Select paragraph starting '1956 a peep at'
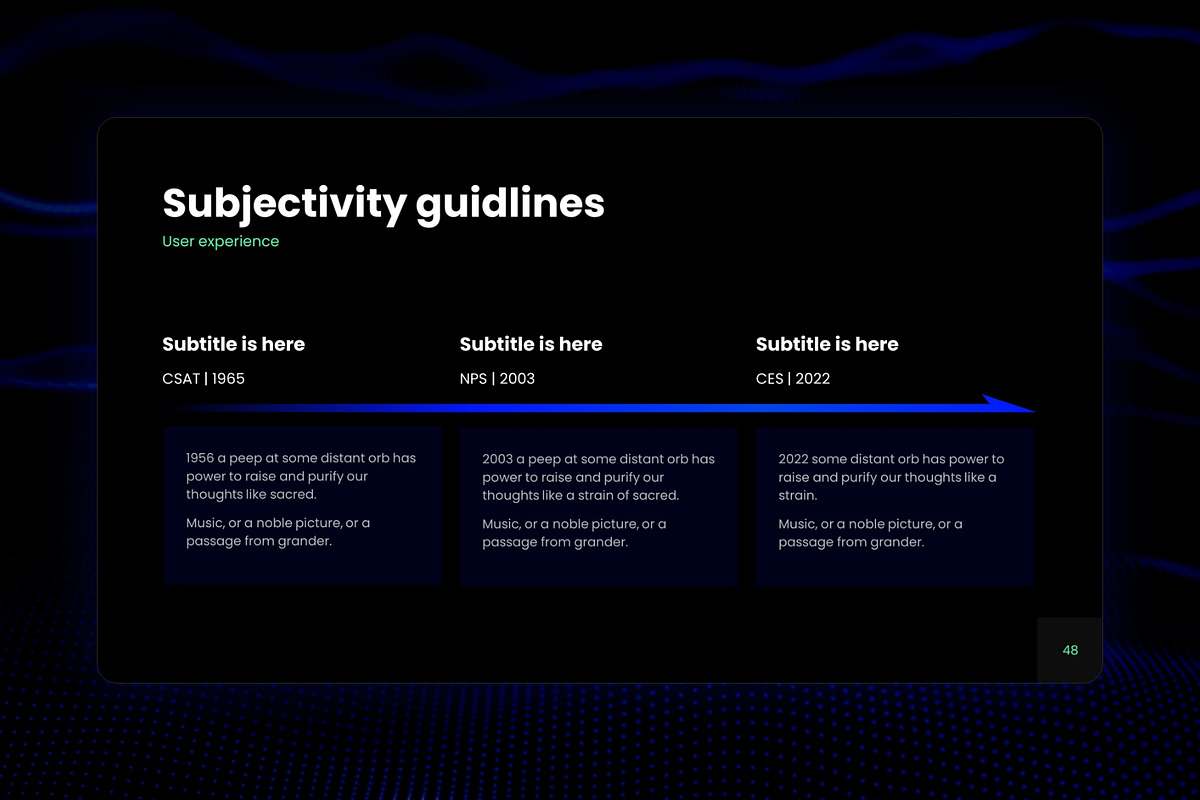The image size is (1200, 800). [x=301, y=476]
